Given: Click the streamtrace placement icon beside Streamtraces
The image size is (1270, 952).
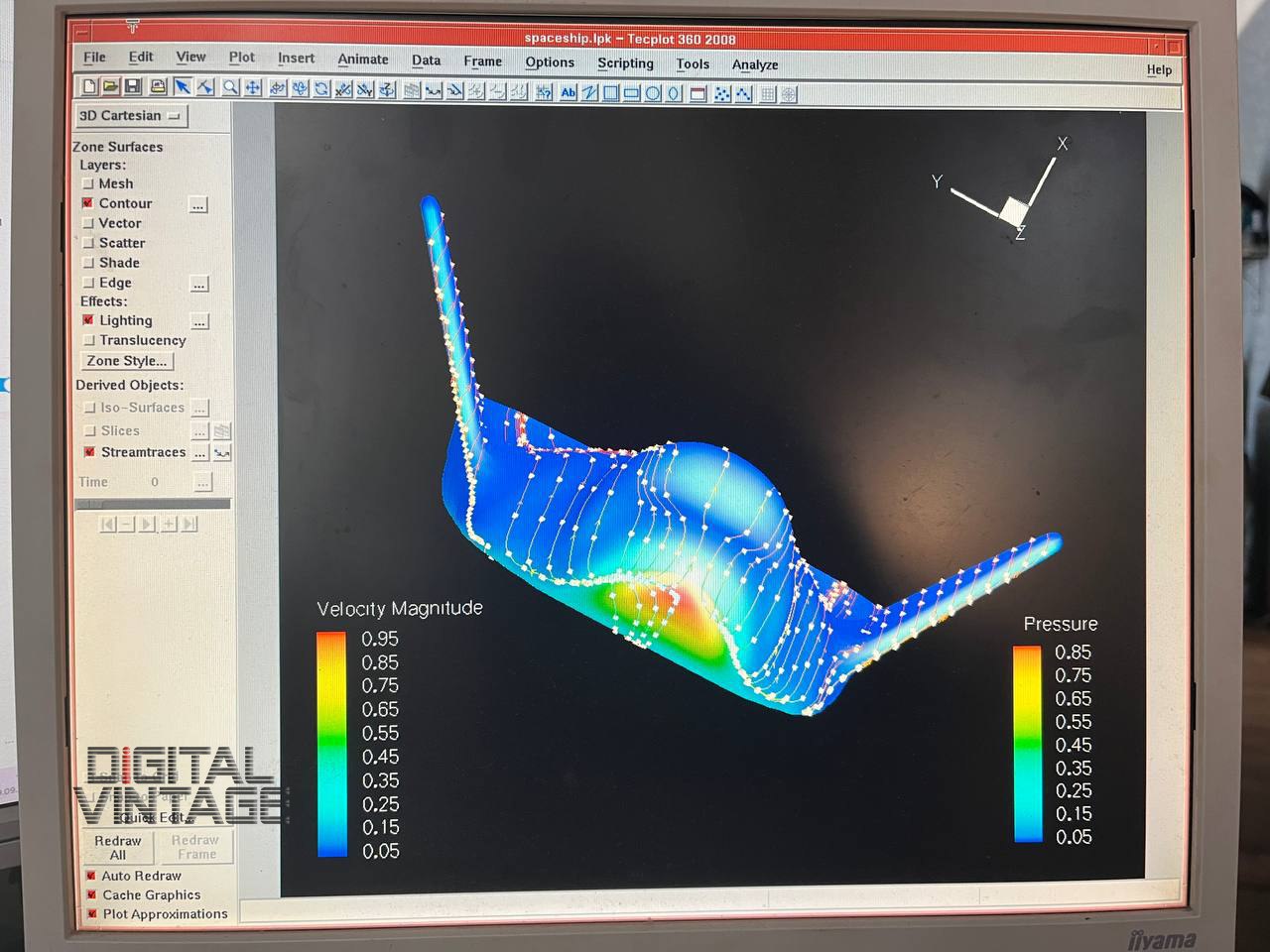Looking at the screenshot, I should click(x=222, y=453).
